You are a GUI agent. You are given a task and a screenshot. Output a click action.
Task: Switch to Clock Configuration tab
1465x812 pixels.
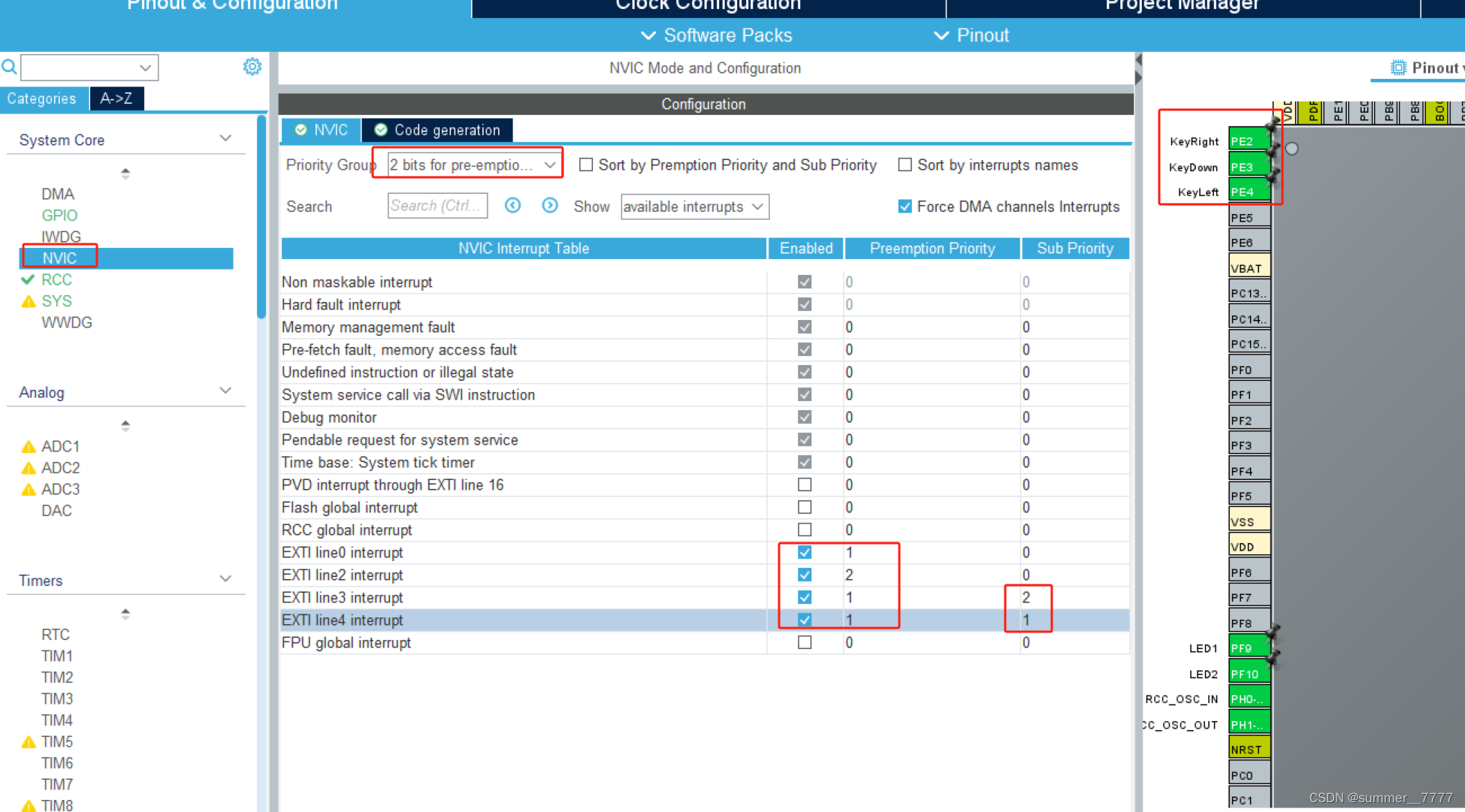point(708,7)
